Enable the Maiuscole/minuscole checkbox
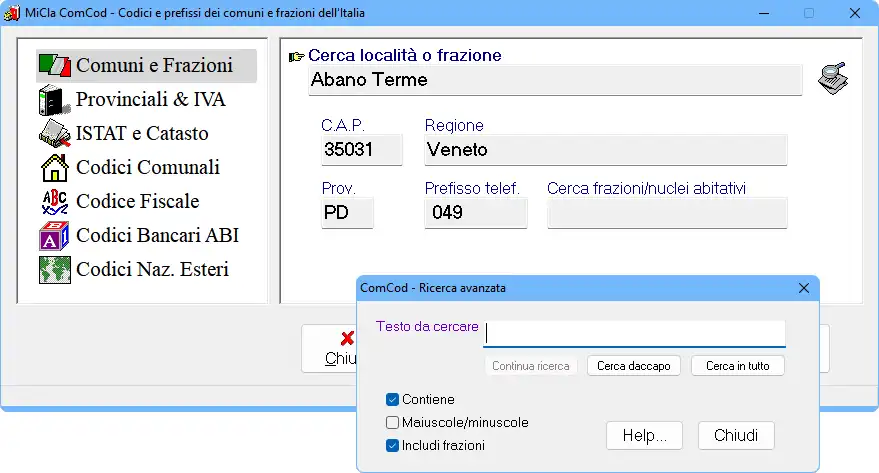Screen dimensions: 879x473 392,423
